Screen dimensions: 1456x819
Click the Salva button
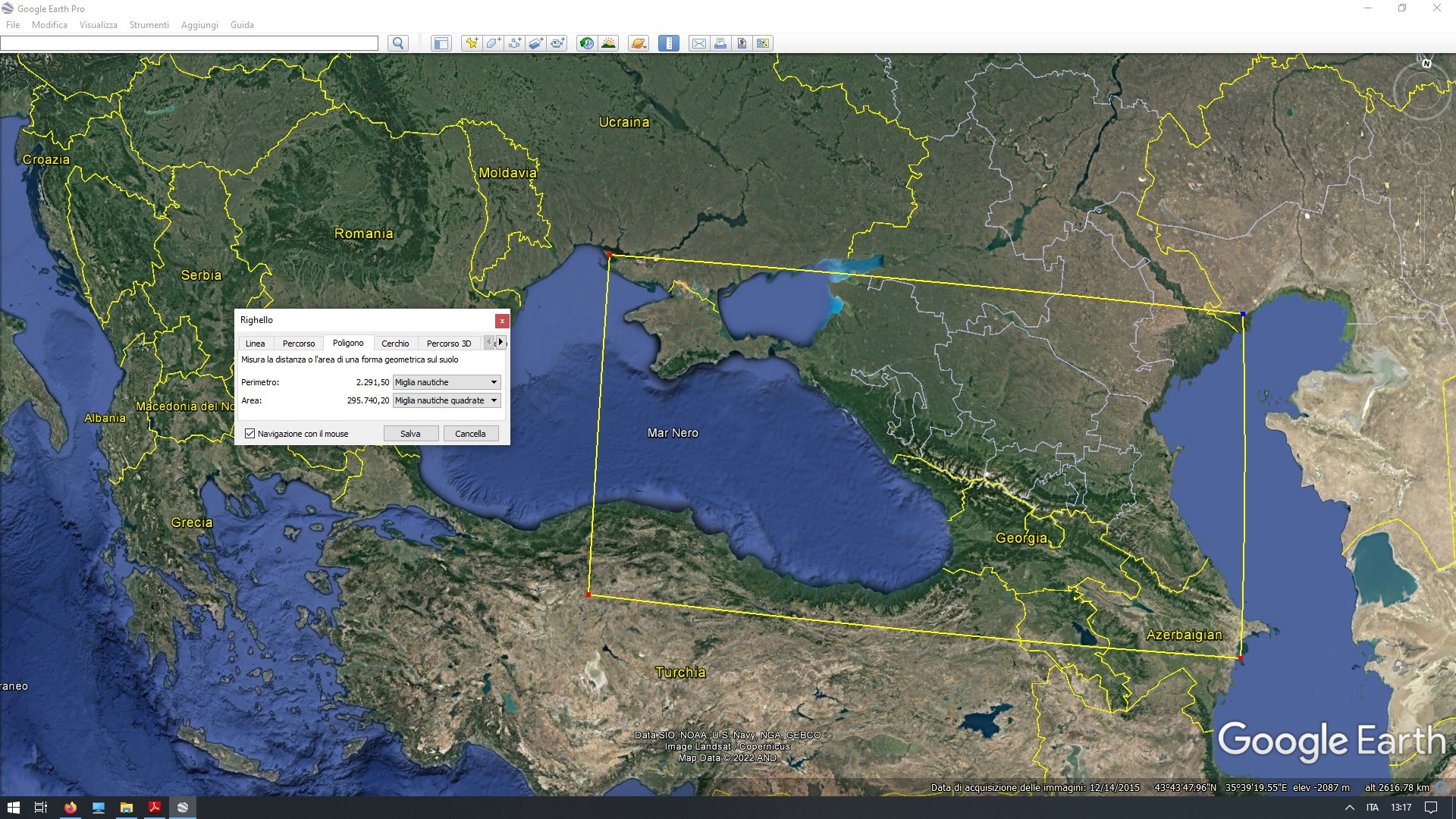(x=410, y=434)
